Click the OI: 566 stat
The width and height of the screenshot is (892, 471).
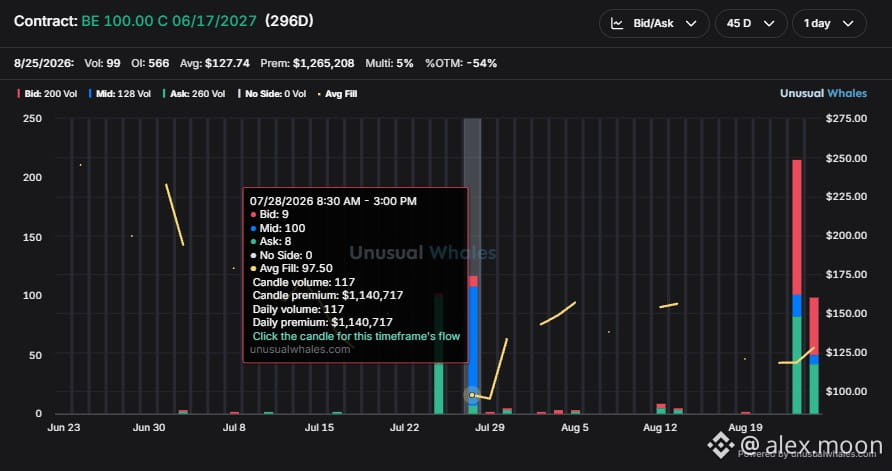click(150, 63)
